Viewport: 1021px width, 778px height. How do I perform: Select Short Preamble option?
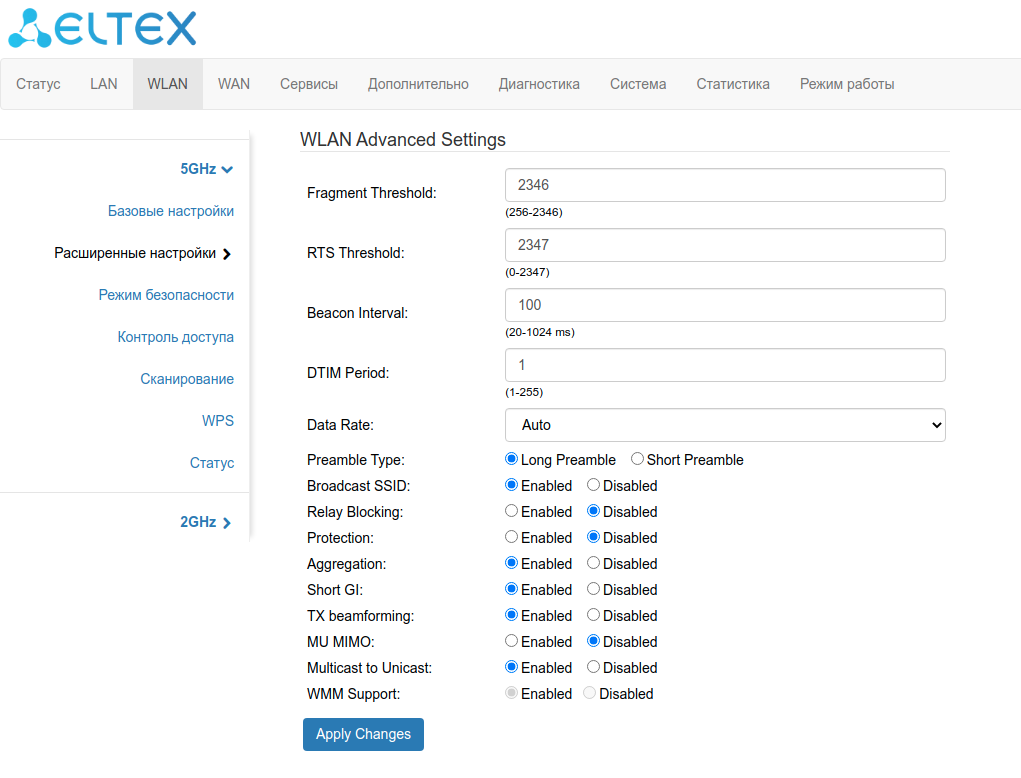pyautogui.click(x=638, y=460)
